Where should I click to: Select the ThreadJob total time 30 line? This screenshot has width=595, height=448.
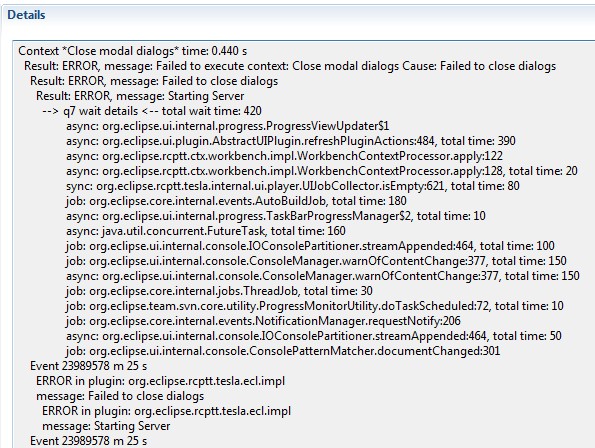tap(219, 291)
